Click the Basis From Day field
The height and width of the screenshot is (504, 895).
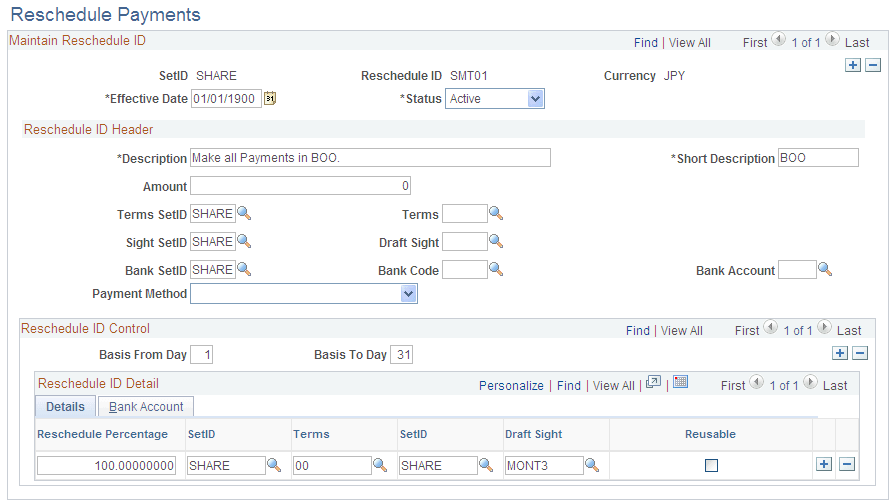[201, 354]
